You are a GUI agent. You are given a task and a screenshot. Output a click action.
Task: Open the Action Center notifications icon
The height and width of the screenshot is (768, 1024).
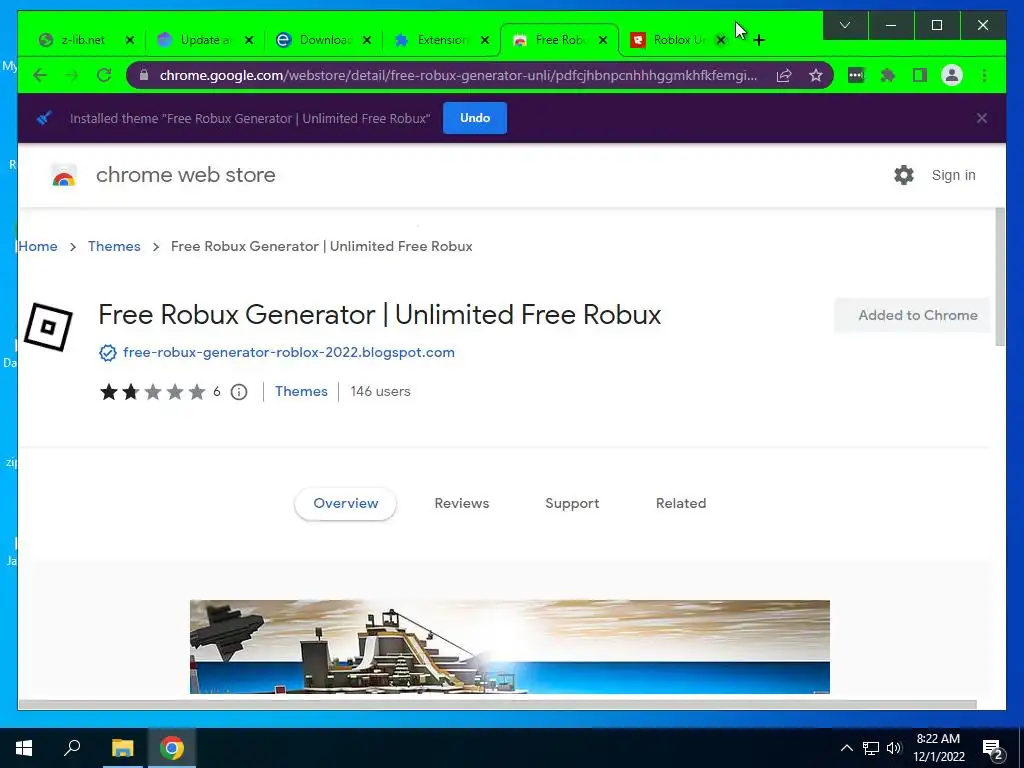tap(992, 749)
